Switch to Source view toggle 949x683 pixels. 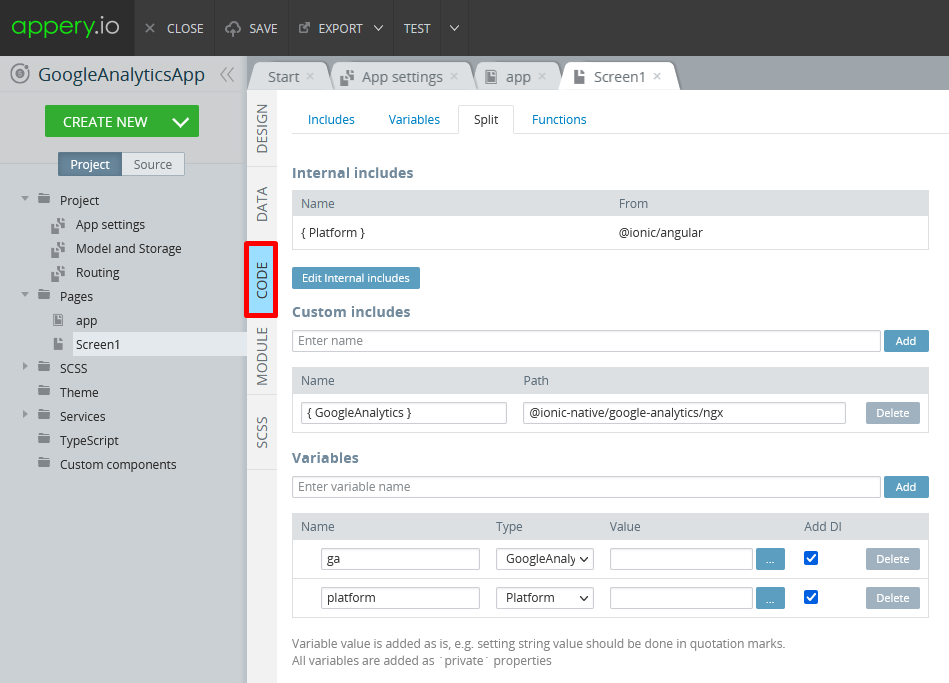153,164
